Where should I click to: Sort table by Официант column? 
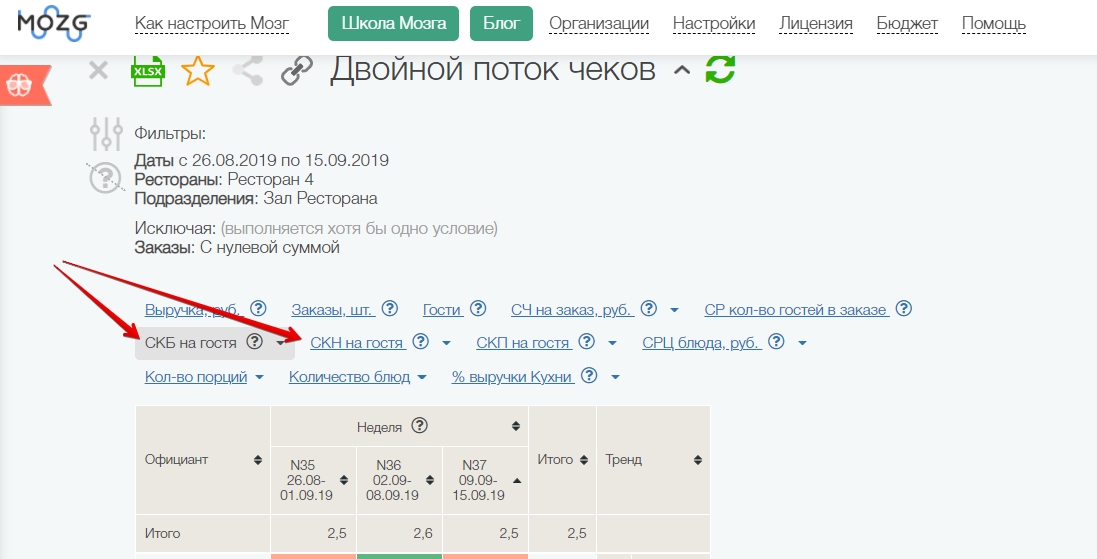click(x=257, y=460)
